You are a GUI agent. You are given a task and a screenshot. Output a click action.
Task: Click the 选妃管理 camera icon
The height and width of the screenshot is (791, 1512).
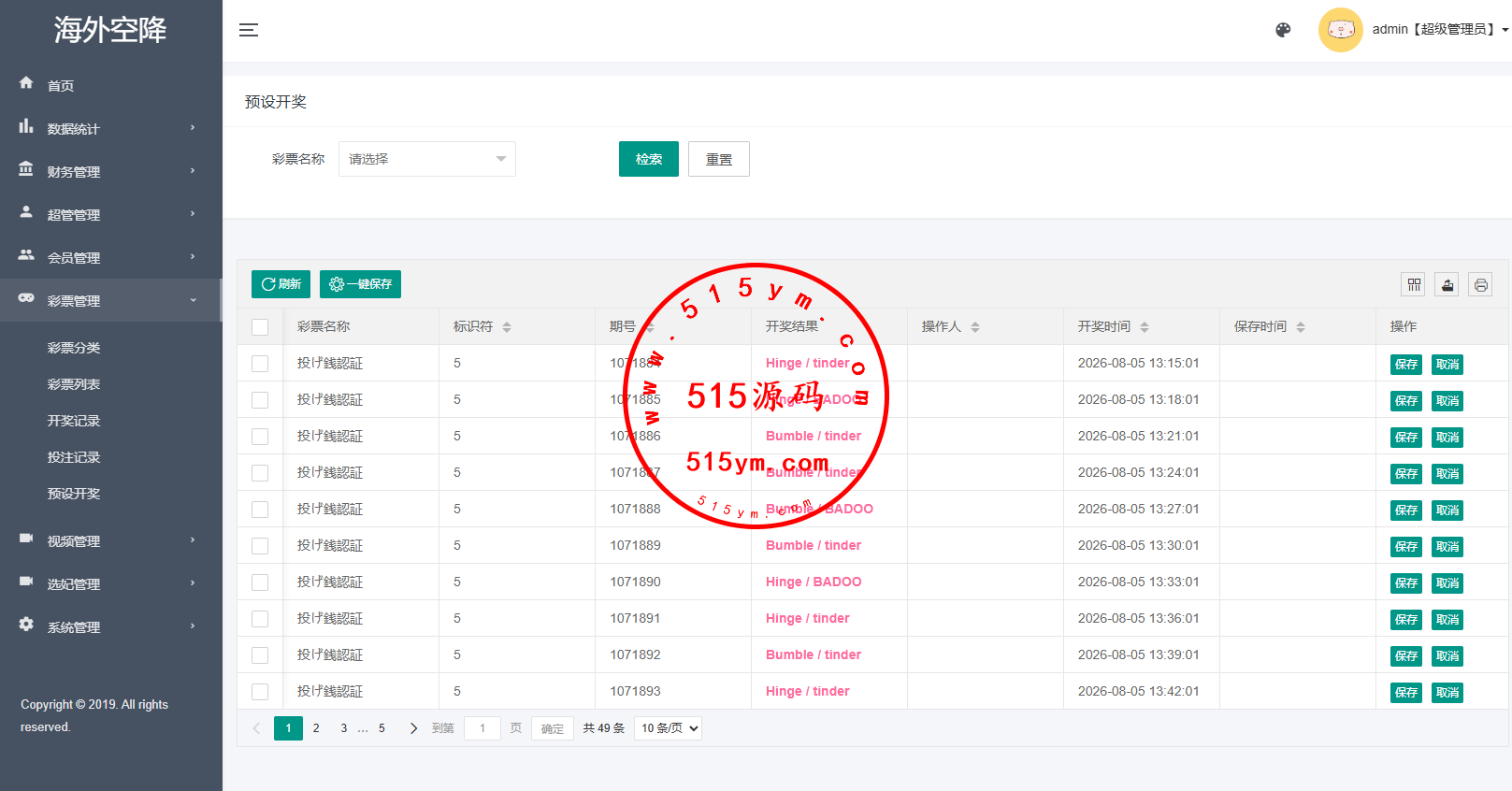tap(26, 582)
